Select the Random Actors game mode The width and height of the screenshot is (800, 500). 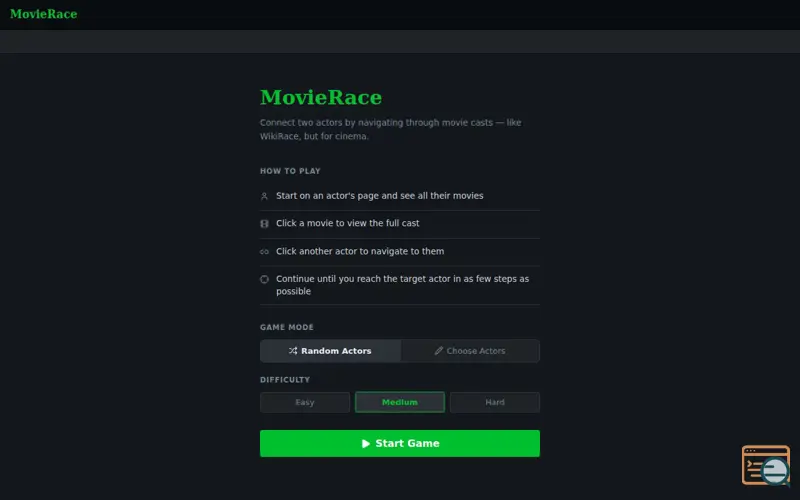click(330, 351)
